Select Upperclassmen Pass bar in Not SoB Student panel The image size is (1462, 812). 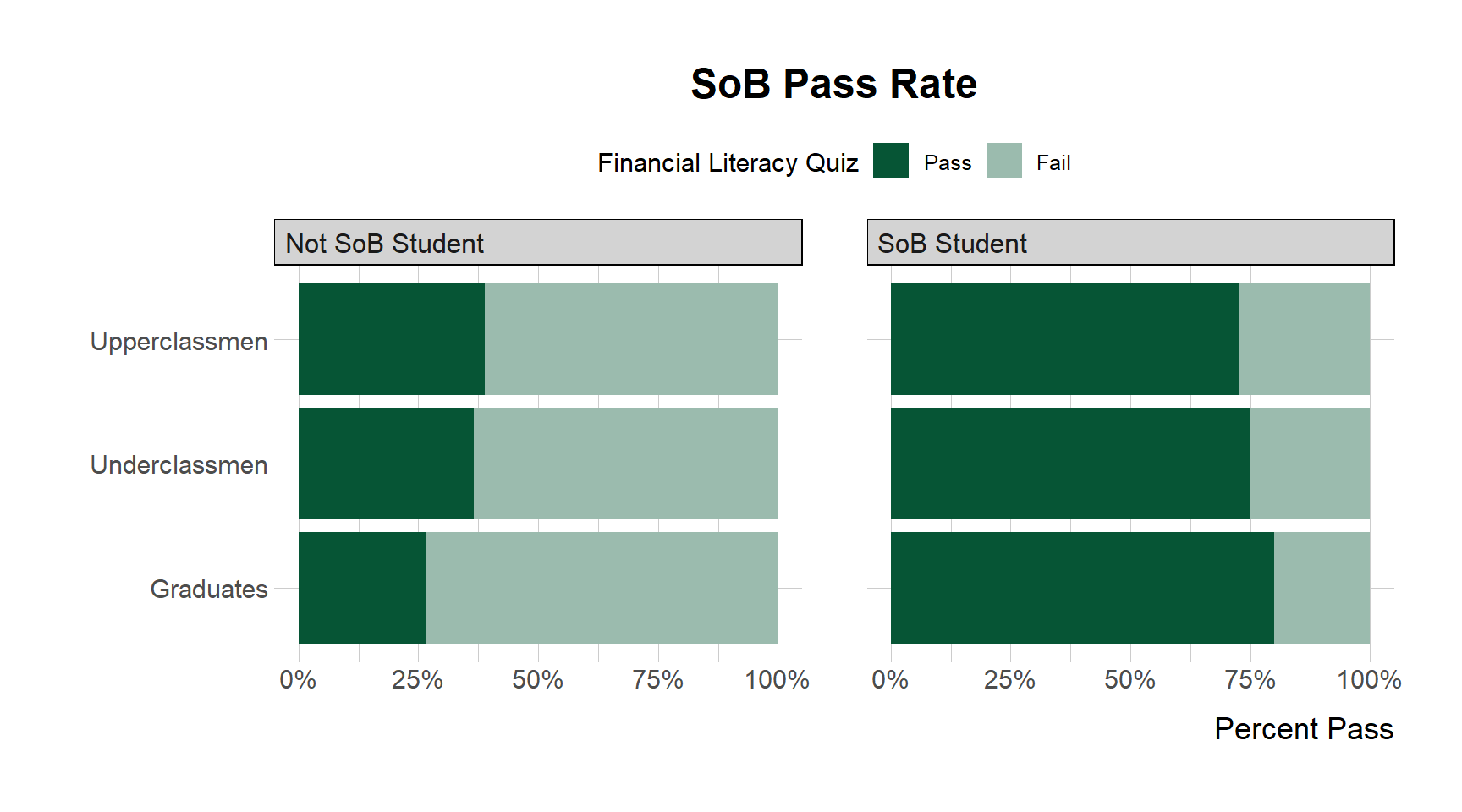click(391, 339)
